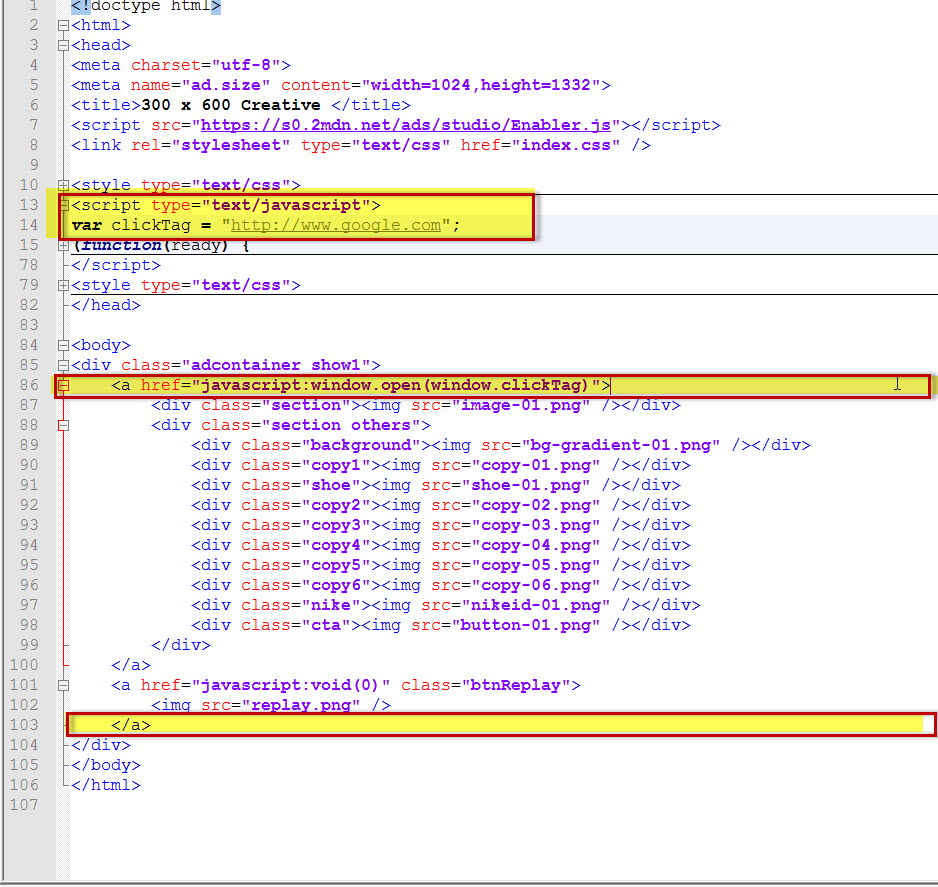Click the "copy-06.png" source value
This screenshot has height=887, width=938.
click(536, 586)
